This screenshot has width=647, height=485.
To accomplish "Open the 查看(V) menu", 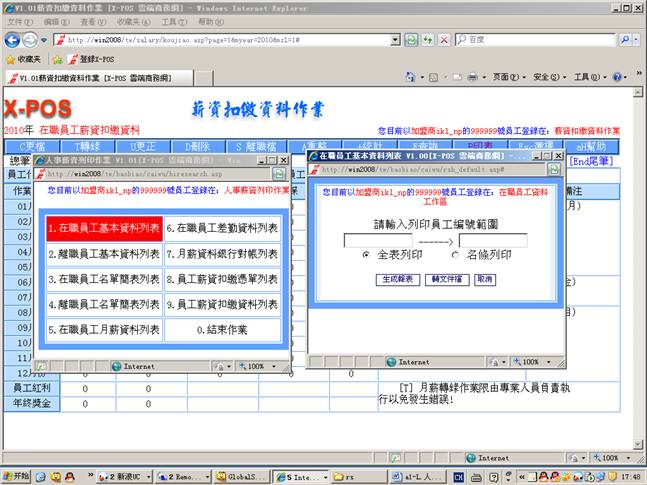I will click(x=92, y=21).
